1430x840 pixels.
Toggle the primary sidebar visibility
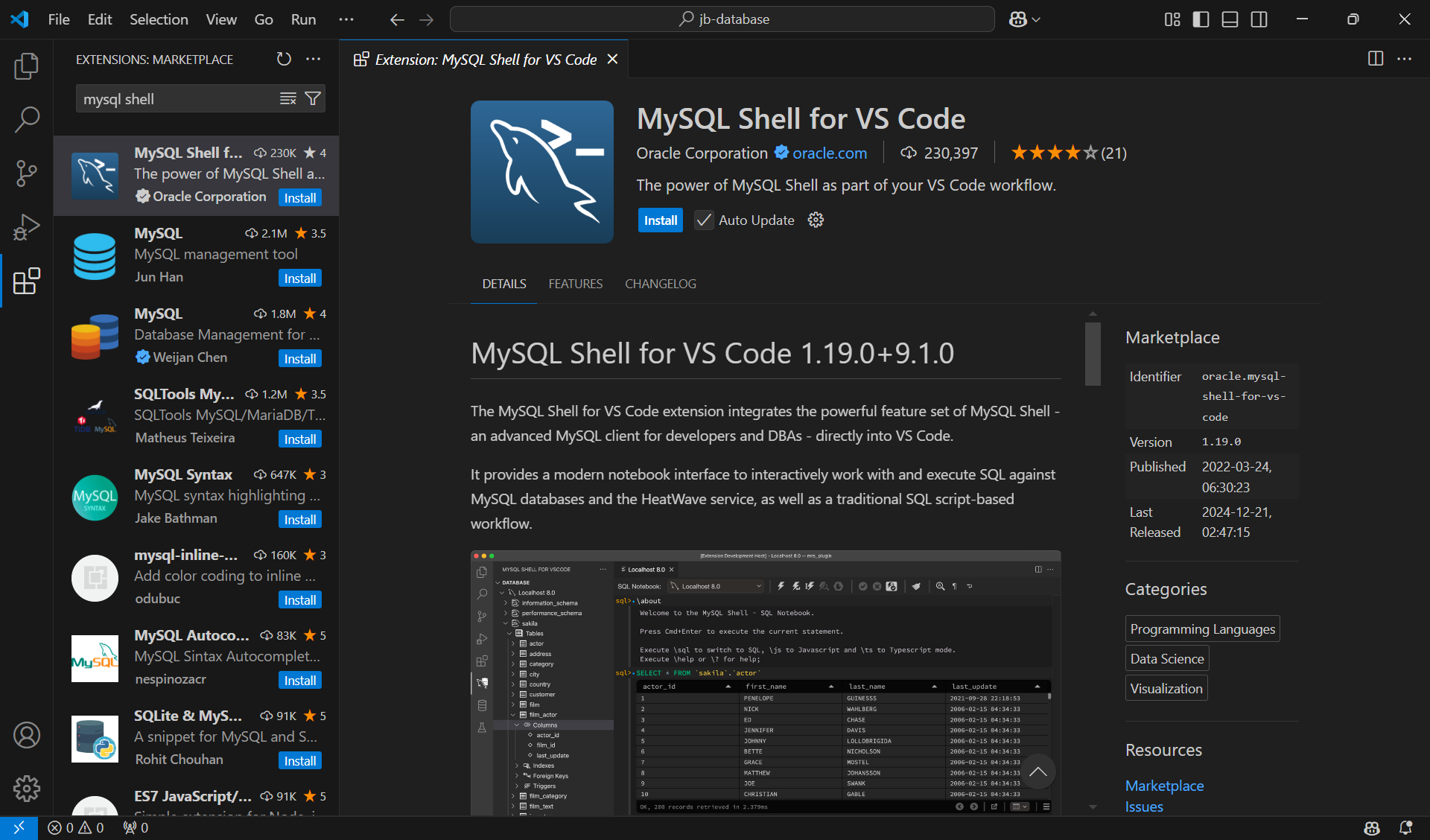pos(1200,19)
